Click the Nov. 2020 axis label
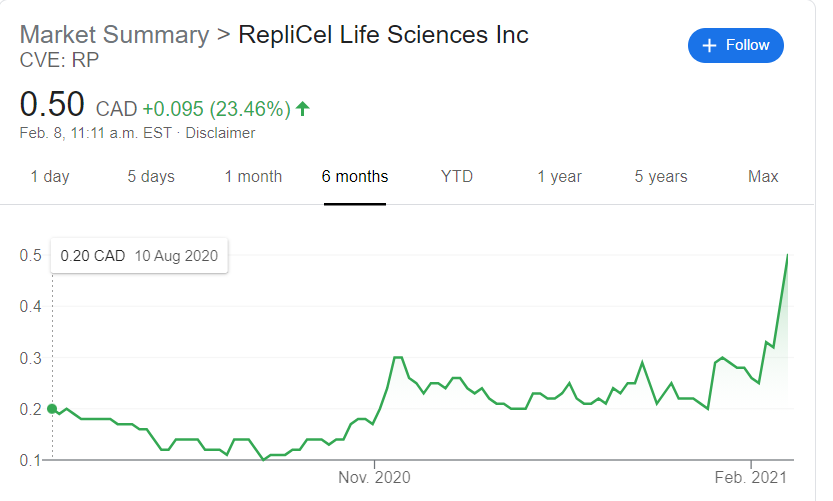 pyautogui.click(x=374, y=478)
